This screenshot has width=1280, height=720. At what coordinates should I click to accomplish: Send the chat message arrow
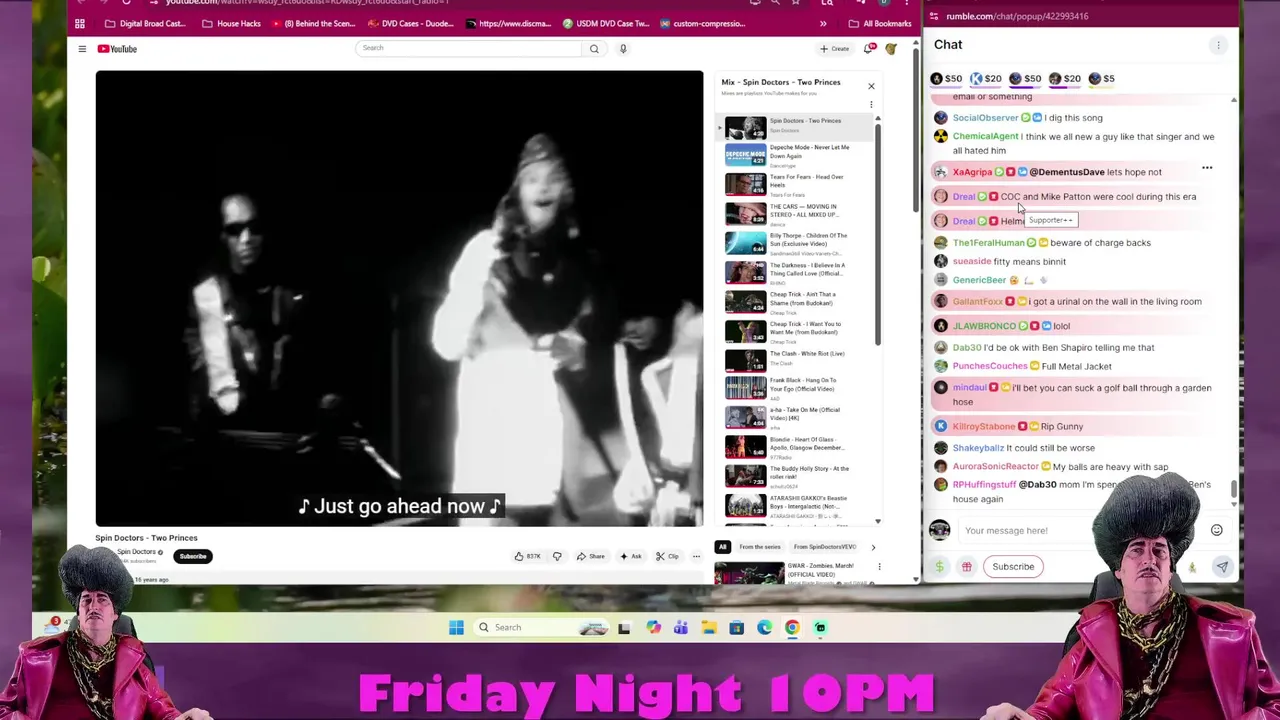[x=1222, y=567]
